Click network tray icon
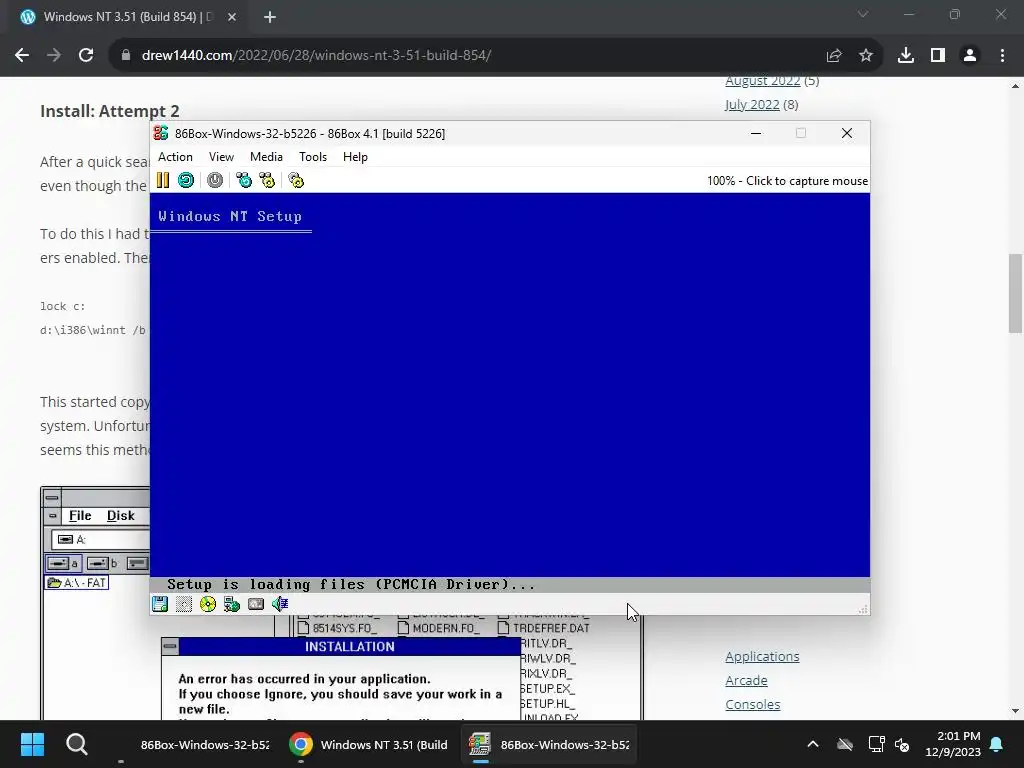1024x768 pixels. 876,744
